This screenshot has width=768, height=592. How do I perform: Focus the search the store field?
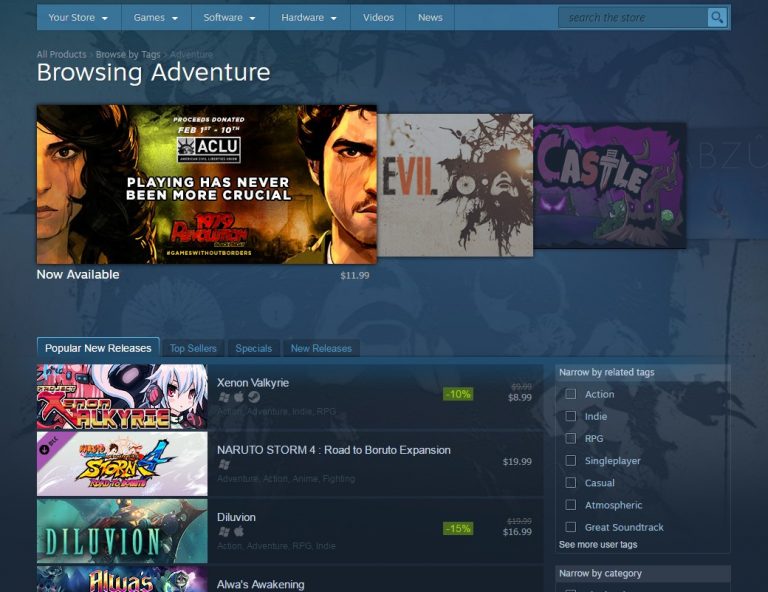tap(633, 18)
